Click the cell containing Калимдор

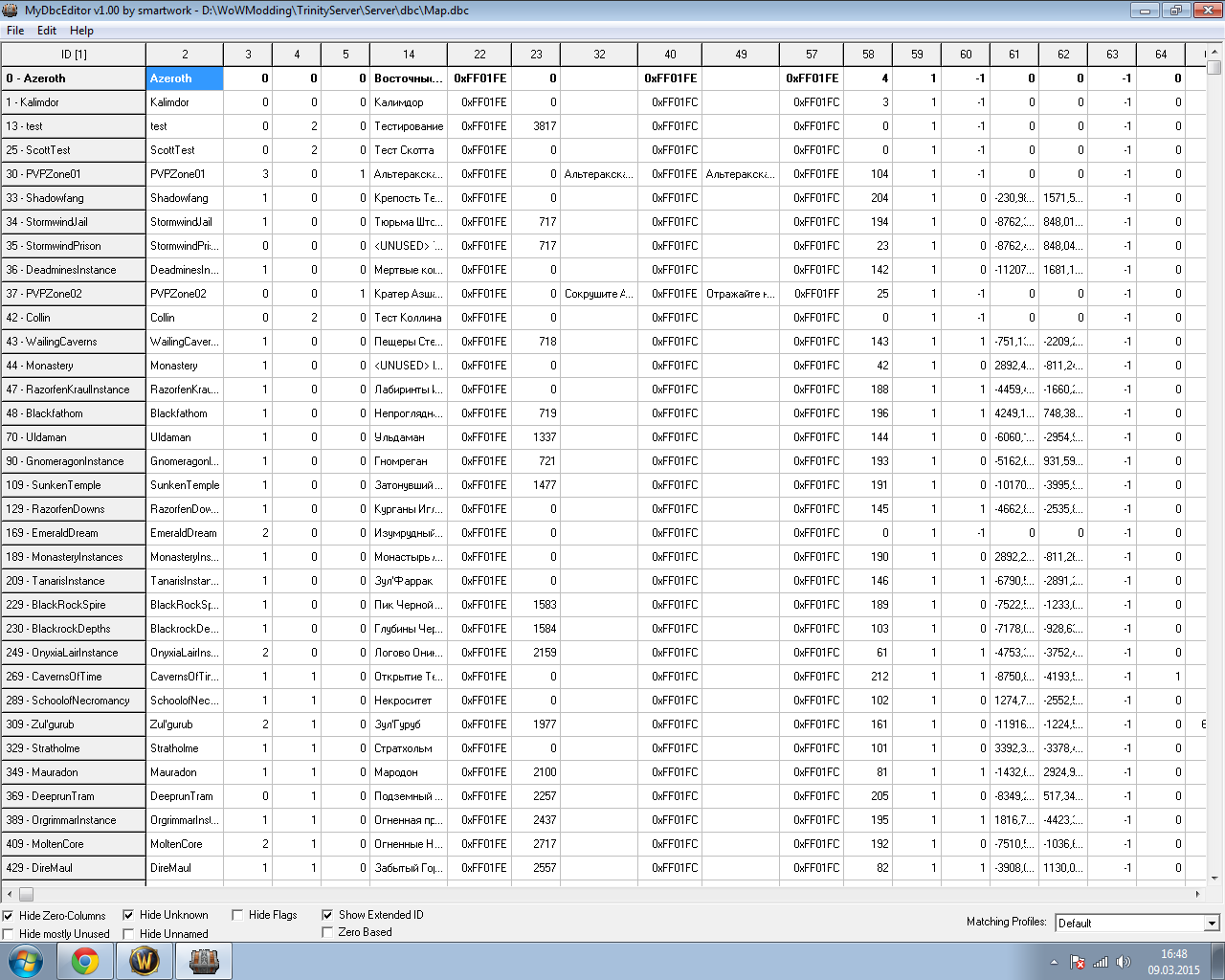pyautogui.click(x=409, y=102)
